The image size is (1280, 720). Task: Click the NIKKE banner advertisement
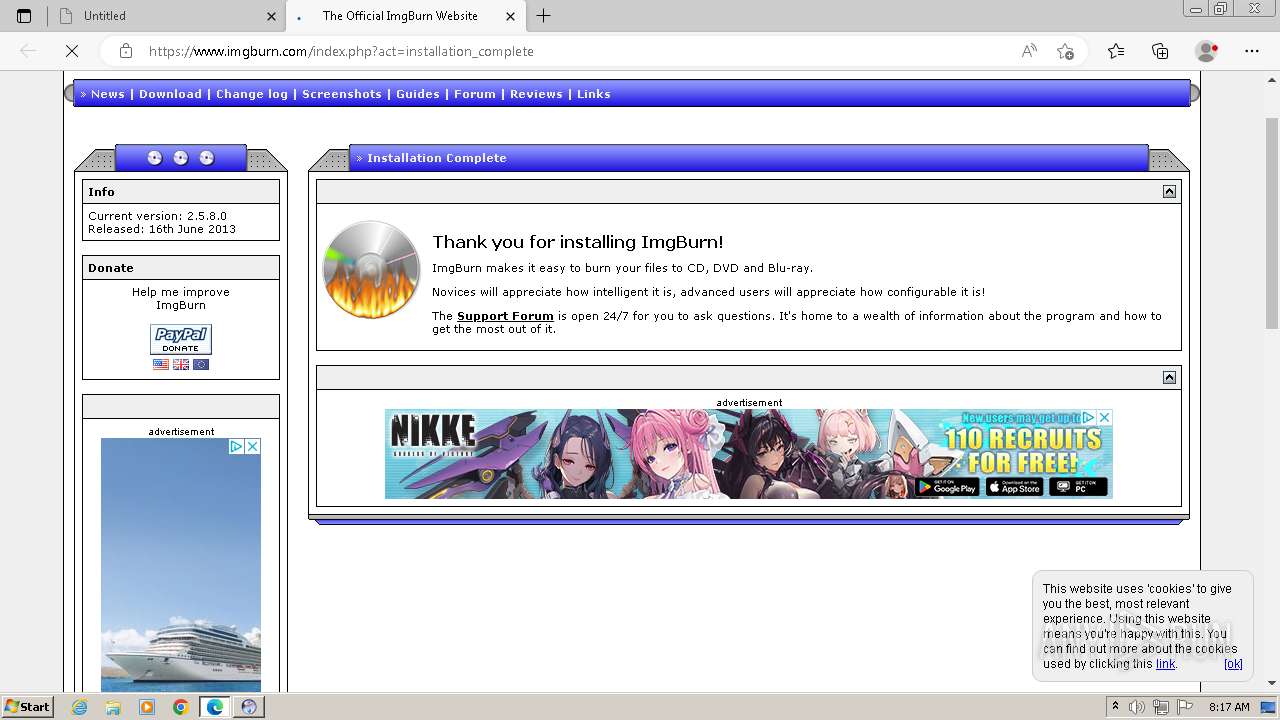pos(748,454)
